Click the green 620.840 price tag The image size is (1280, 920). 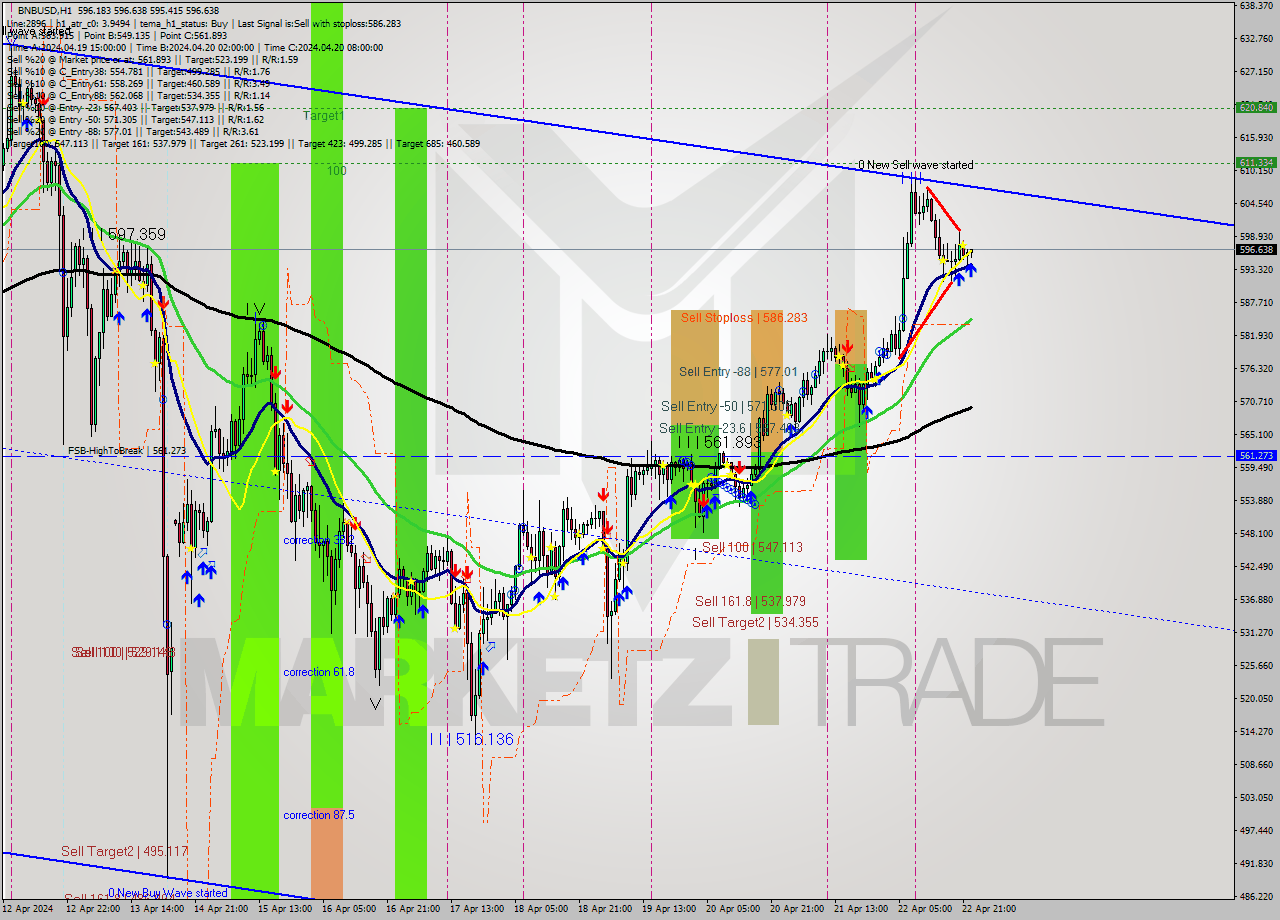[1256, 107]
